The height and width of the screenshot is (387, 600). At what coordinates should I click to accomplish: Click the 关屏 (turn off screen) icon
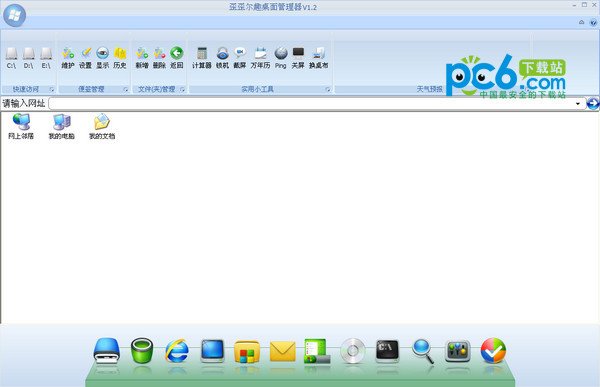tap(298, 58)
